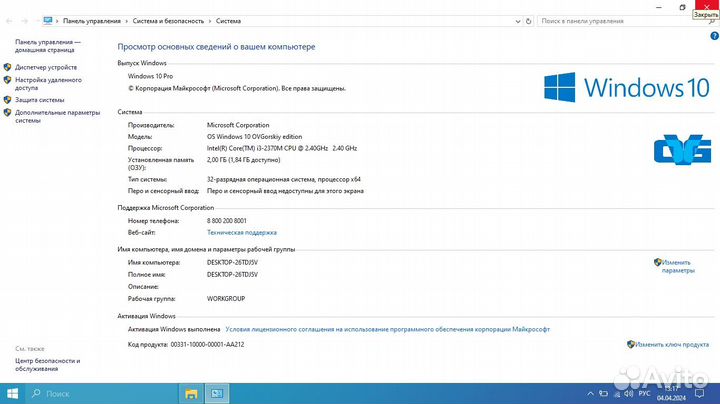Click the WORKGROUP value
This screenshot has width=720, height=404.
click(226, 298)
